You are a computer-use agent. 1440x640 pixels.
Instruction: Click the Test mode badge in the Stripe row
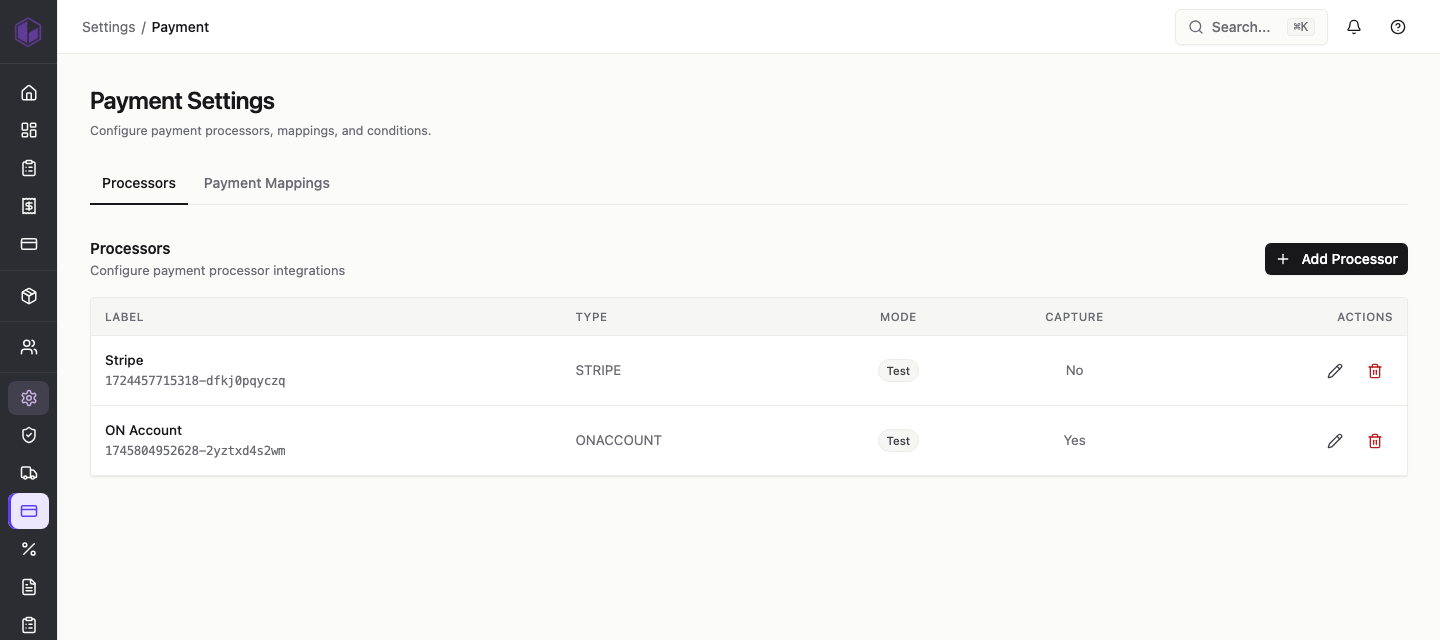[x=898, y=371]
